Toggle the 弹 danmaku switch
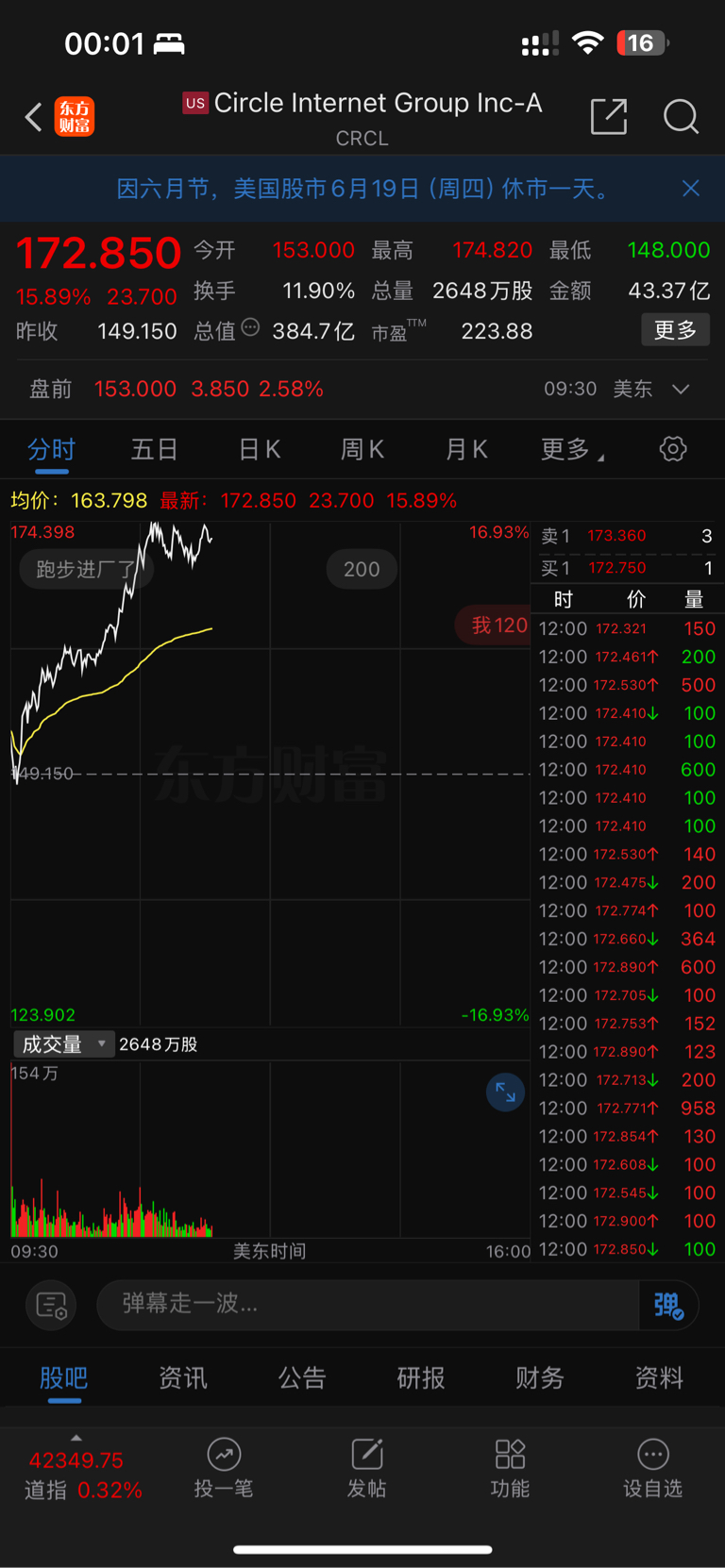 668,1305
